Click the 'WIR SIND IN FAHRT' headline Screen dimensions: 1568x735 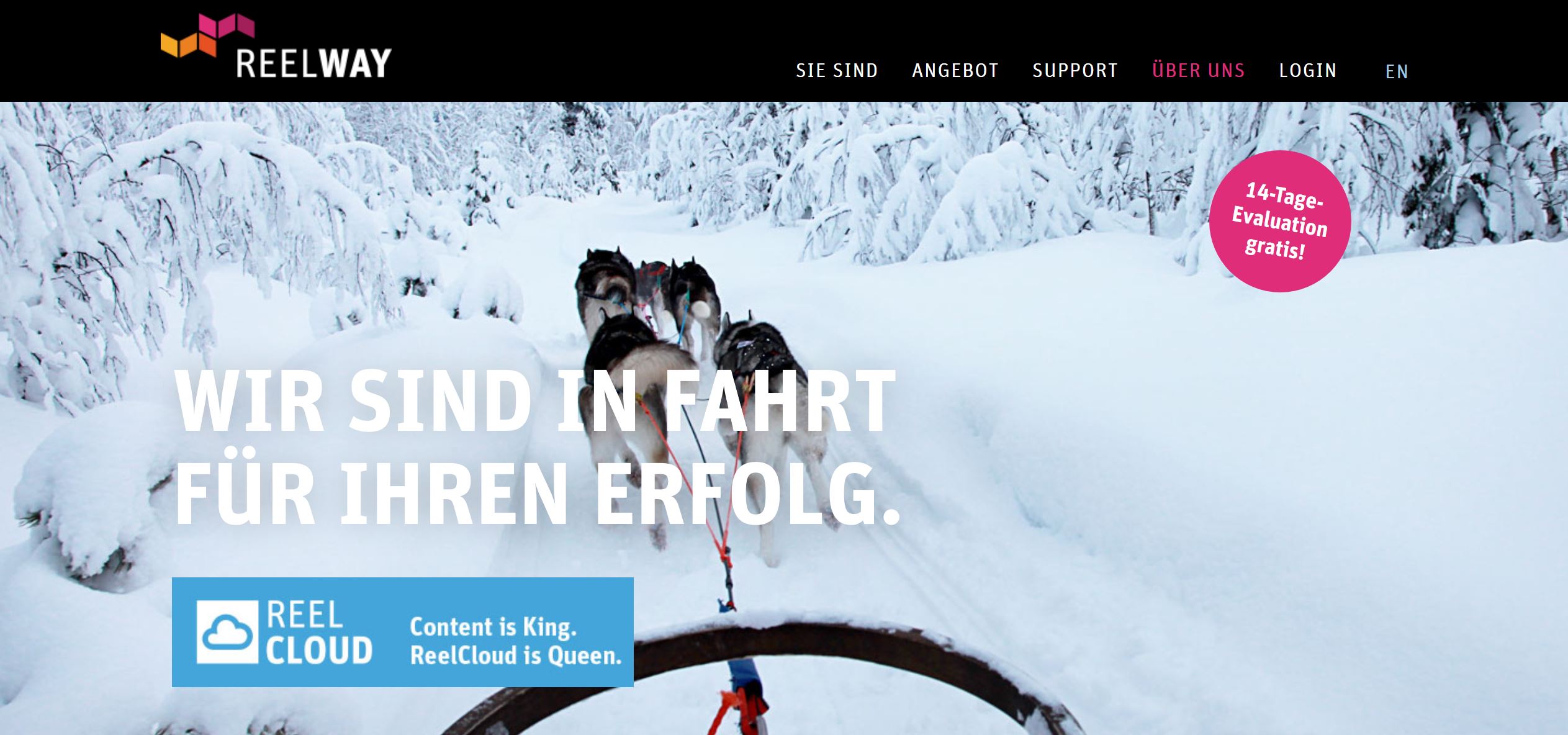[x=535, y=401]
